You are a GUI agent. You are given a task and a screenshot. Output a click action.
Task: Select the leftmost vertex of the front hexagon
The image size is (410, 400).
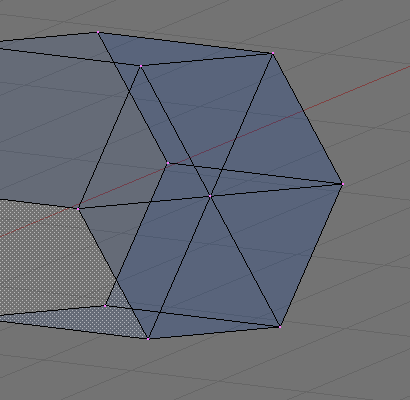78,209
